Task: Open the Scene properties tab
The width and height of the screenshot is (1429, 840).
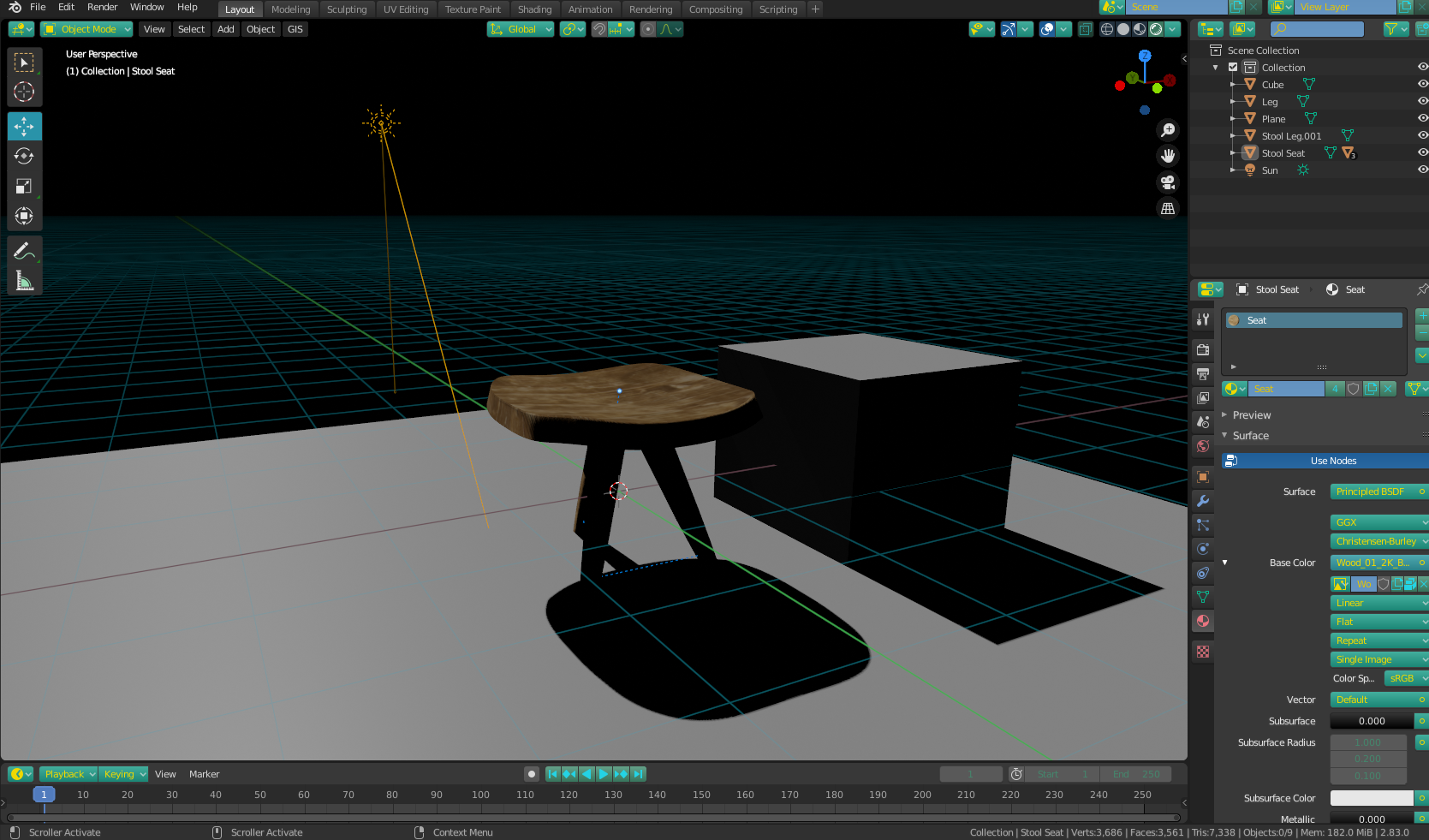Action: click(x=1203, y=421)
